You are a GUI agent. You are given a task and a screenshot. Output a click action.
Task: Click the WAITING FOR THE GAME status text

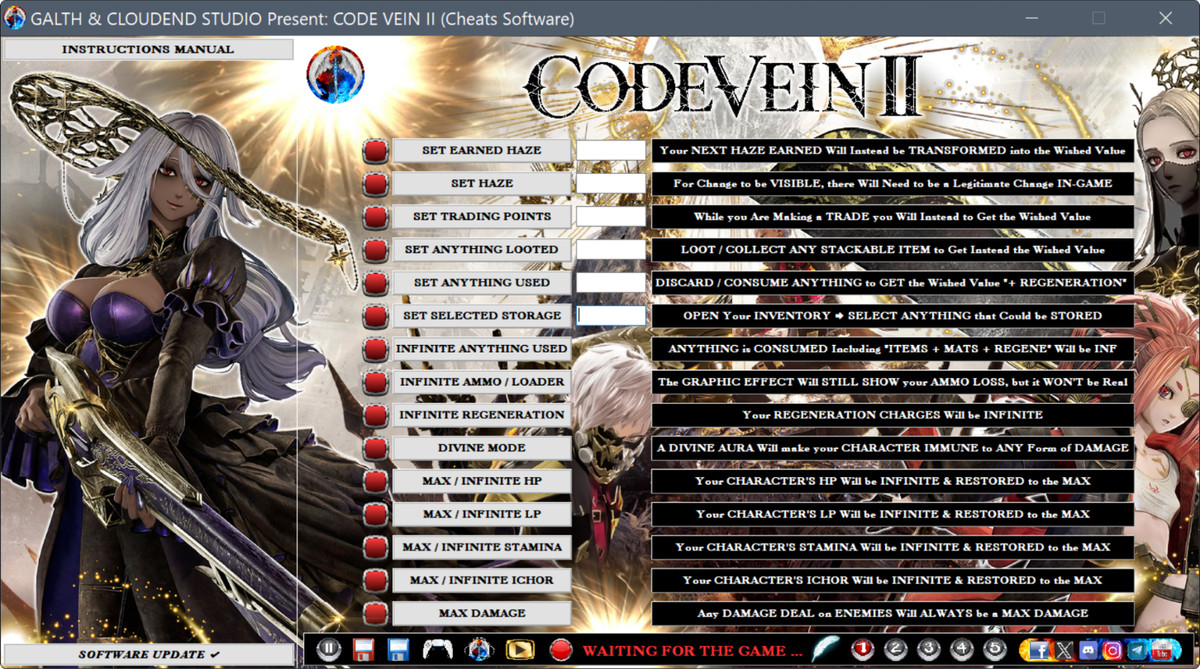pos(692,650)
